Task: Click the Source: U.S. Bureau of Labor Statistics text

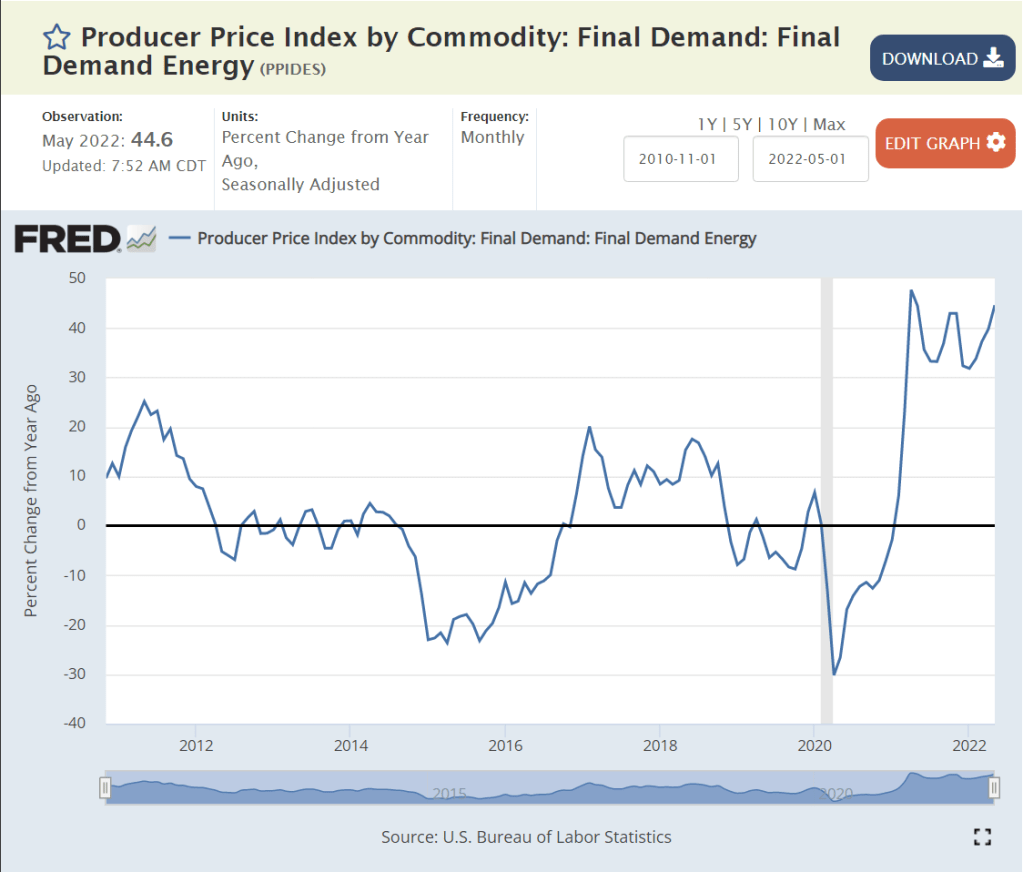Action: coord(526,837)
